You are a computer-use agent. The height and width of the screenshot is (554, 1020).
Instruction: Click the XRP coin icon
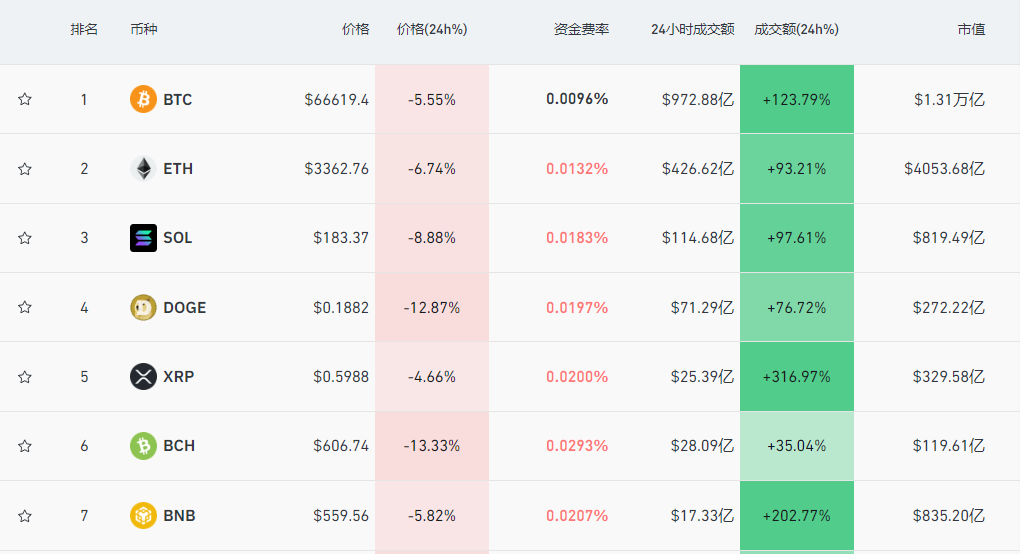[143, 376]
